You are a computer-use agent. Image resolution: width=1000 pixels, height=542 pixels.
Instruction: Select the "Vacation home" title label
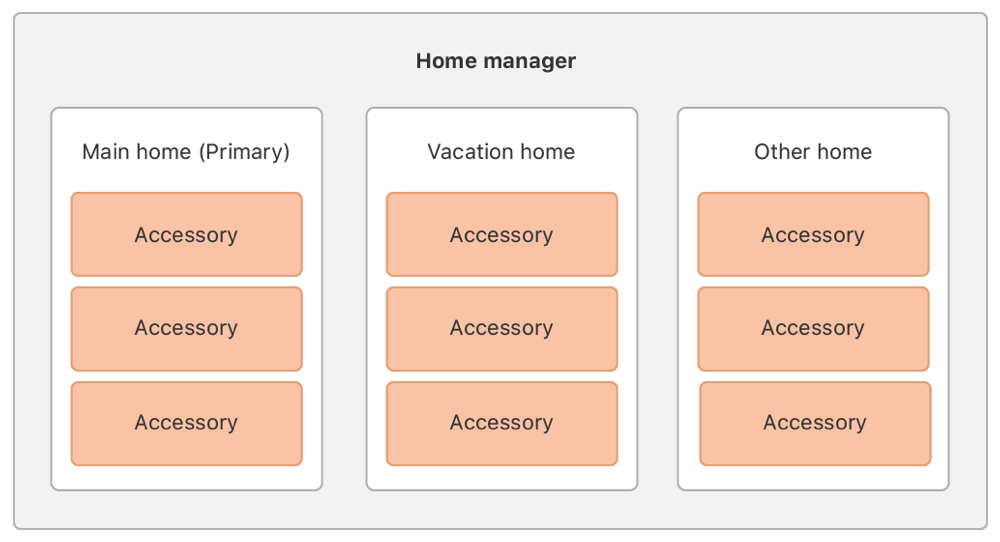pos(501,152)
